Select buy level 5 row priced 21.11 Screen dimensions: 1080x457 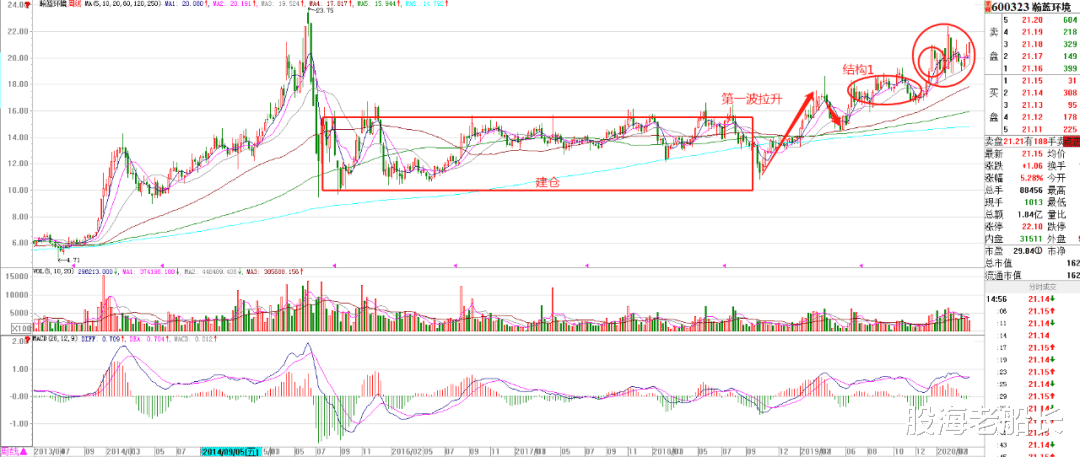[1040, 128]
